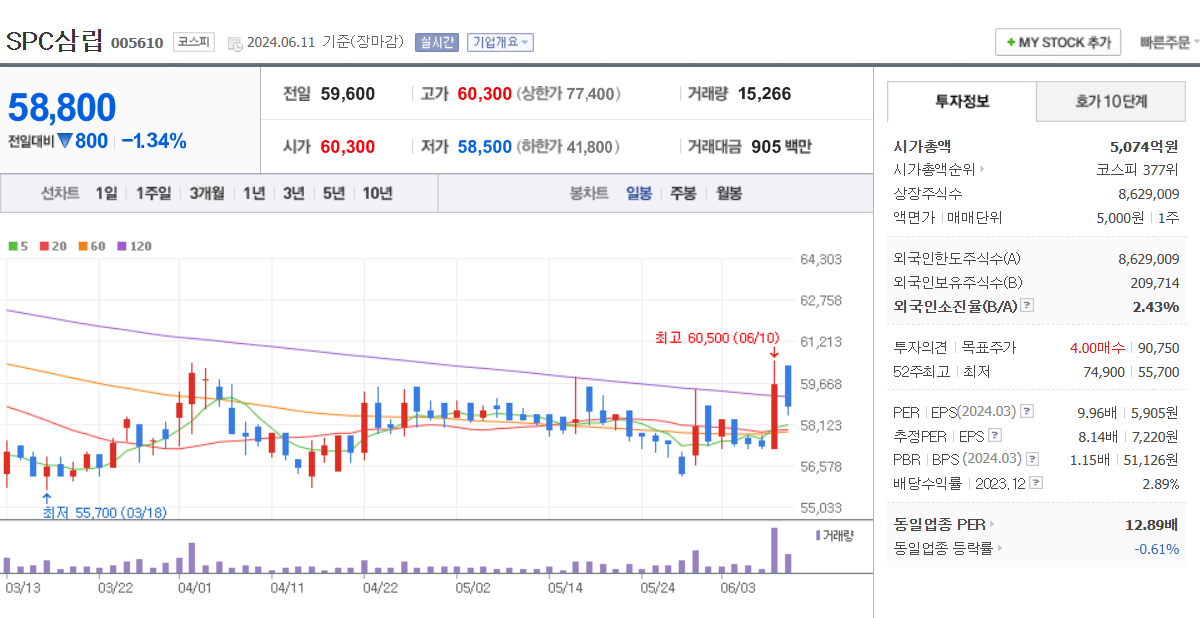Click the green 5-day moving average legend marker

coord(12,245)
